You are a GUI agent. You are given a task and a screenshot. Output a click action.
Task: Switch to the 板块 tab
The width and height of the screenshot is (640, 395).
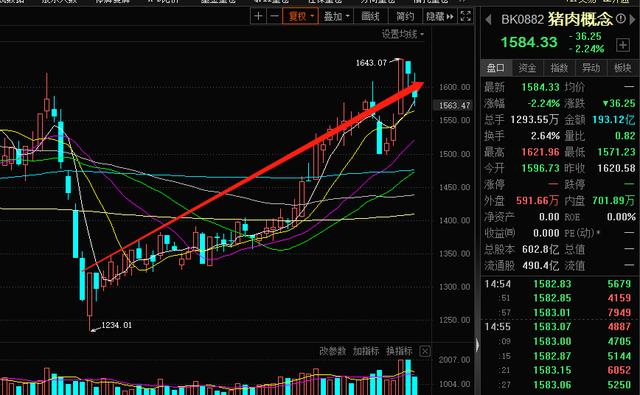point(623,68)
